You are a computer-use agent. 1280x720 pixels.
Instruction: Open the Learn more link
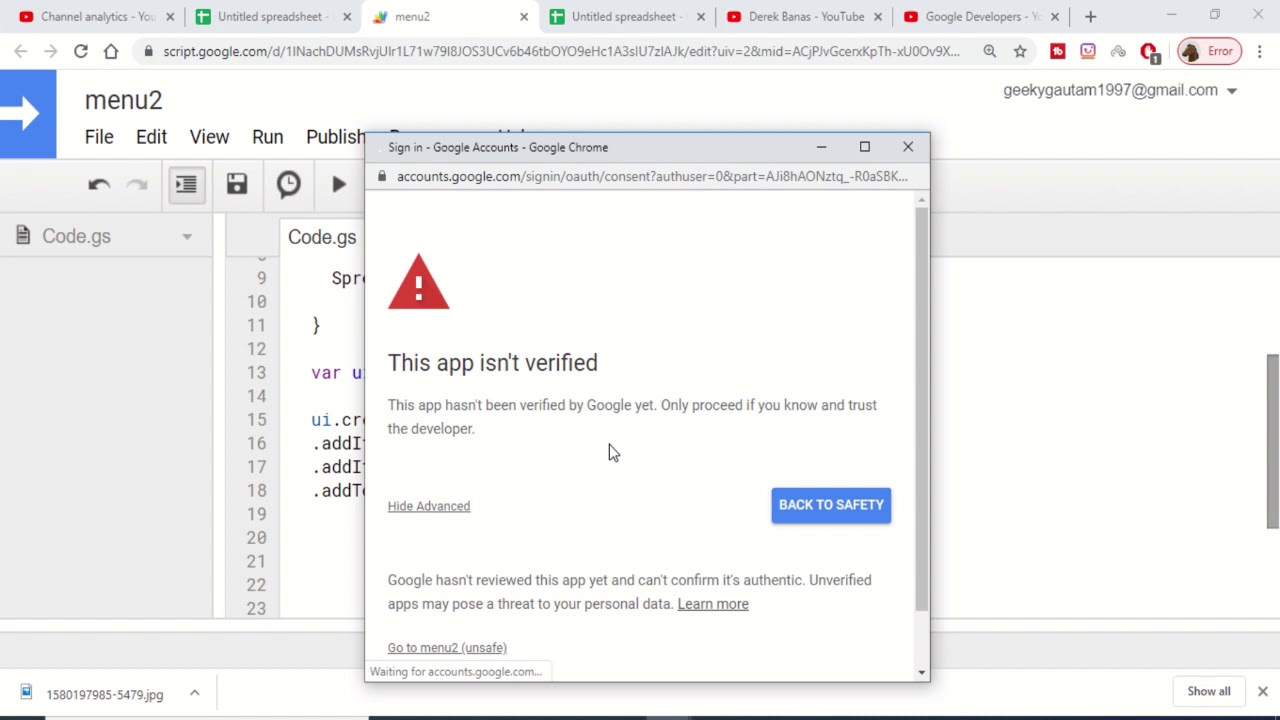pos(712,604)
